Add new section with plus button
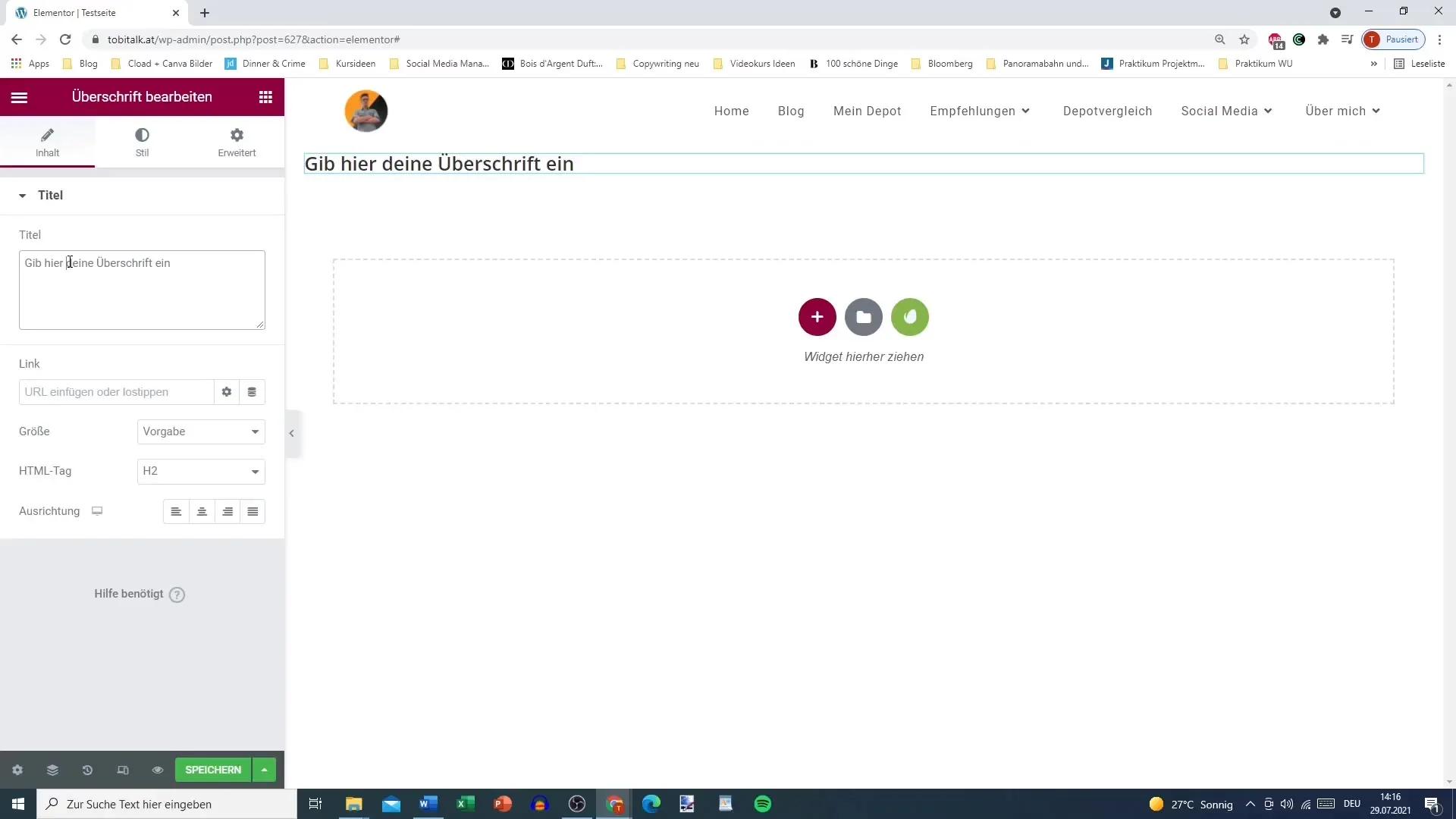The width and height of the screenshot is (1456, 819). pos(817,317)
